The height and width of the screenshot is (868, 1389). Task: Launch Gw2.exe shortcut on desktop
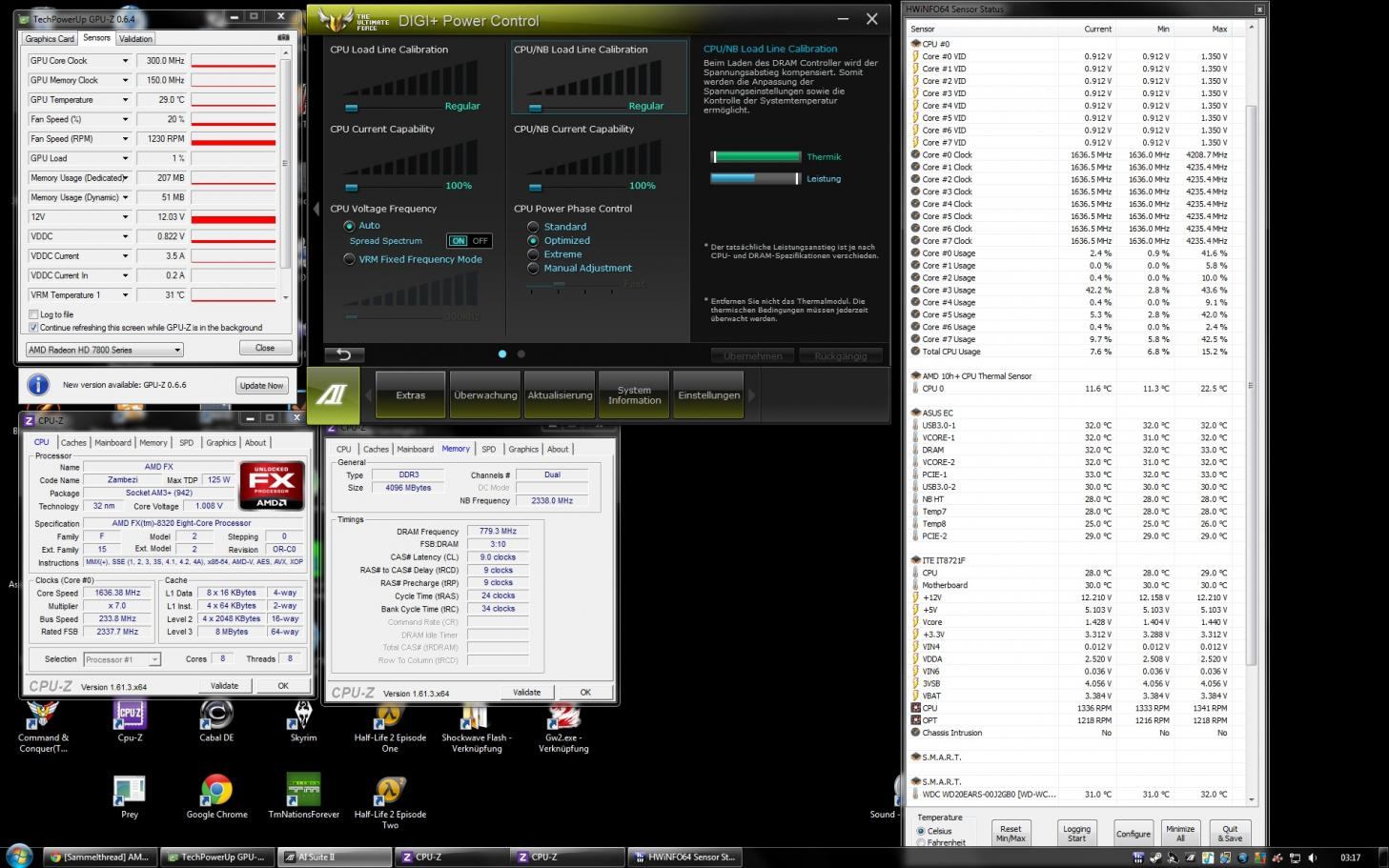coord(563,727)
